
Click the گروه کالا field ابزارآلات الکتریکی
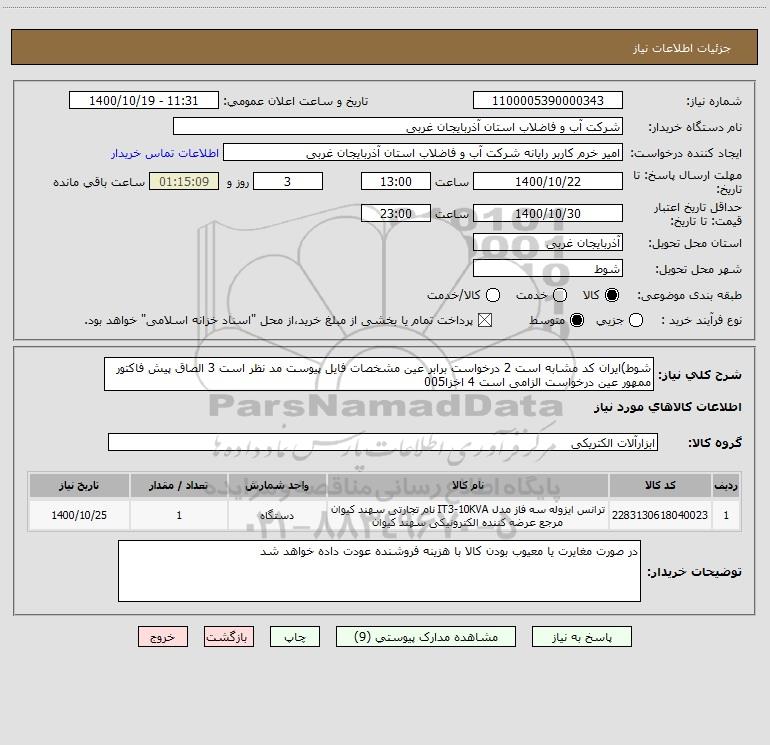pos(383,442)
